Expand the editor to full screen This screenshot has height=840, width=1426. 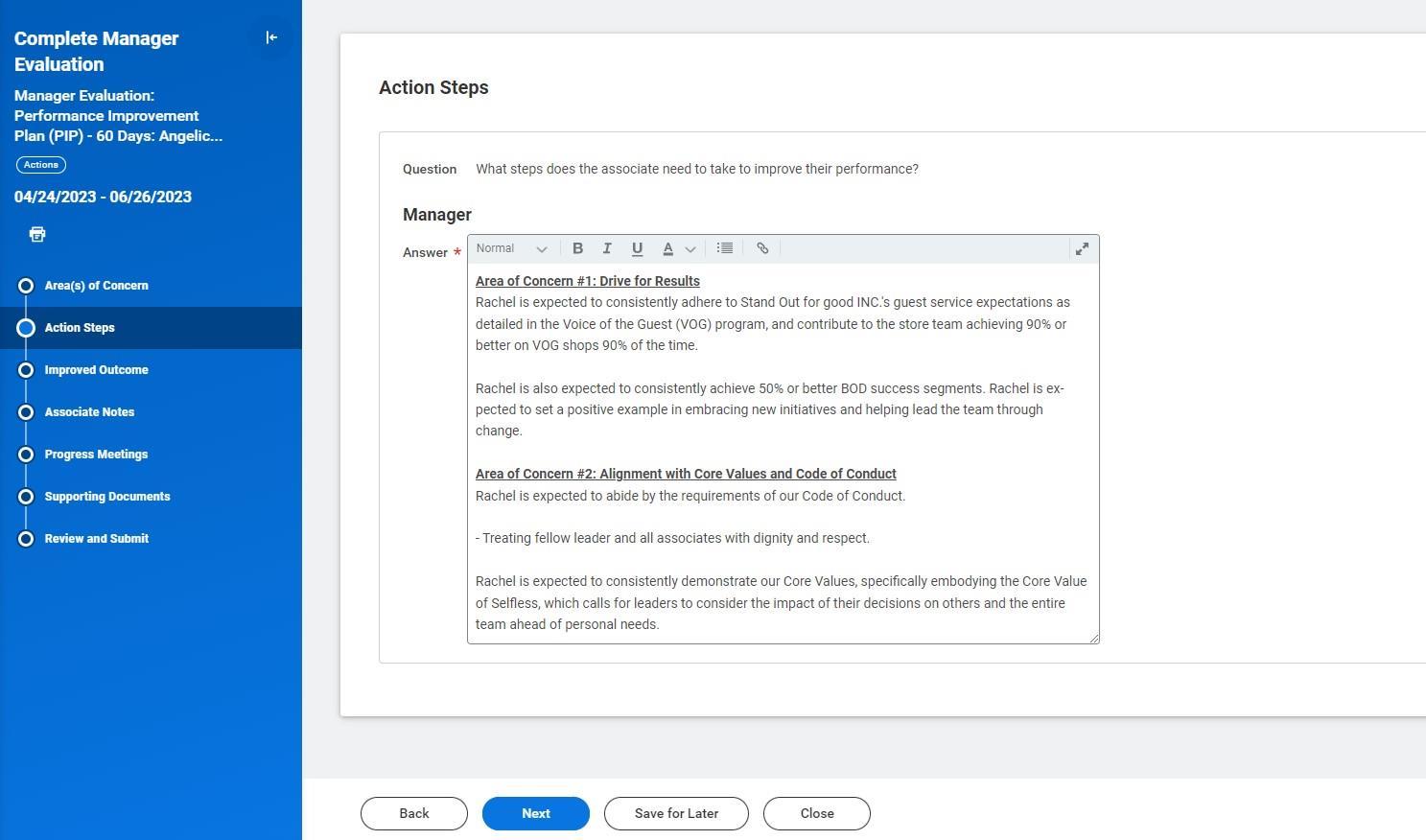pyautogui.click(x=1082, y=248)
